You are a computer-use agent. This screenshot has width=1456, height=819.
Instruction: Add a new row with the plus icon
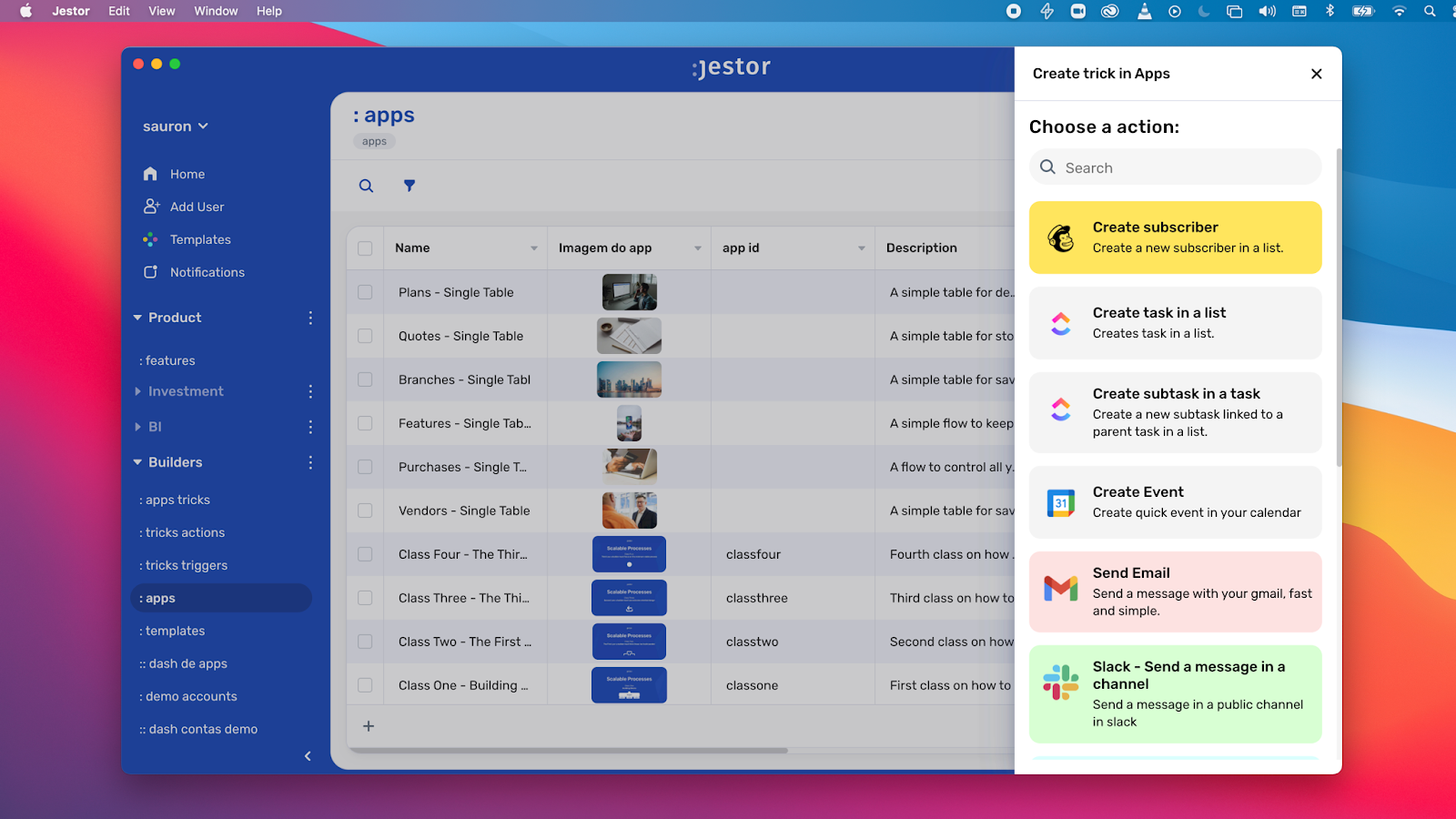[x=369, y=726]
